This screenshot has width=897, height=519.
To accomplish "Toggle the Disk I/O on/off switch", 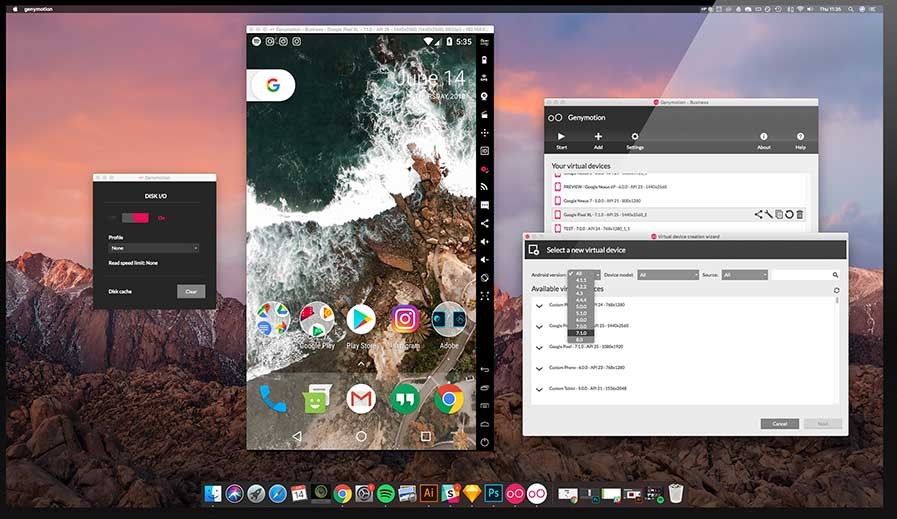I will (134, 217).
